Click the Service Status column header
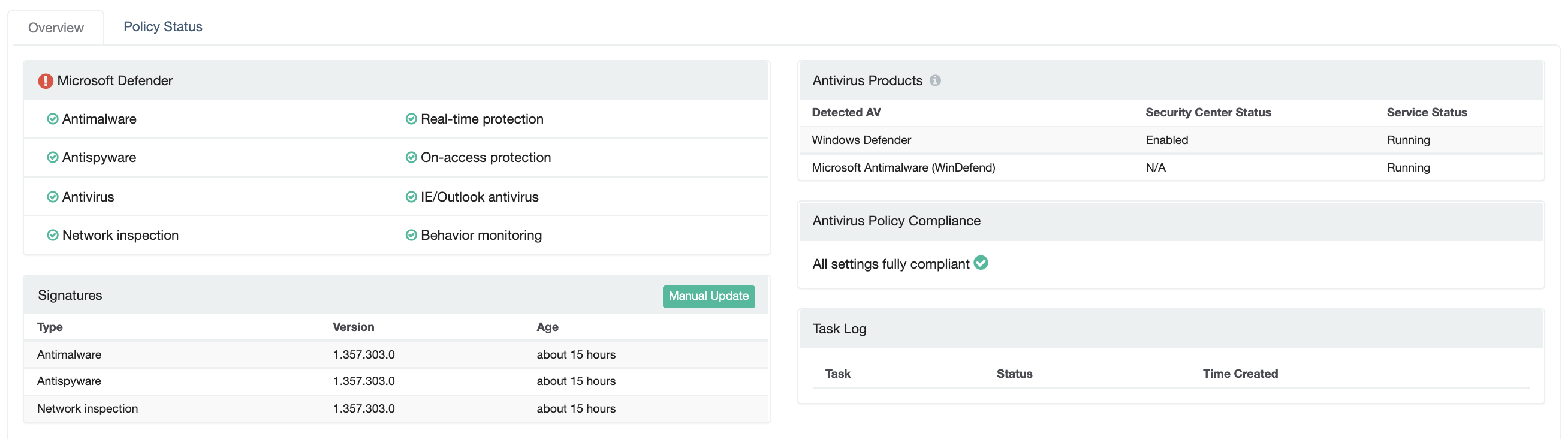The height and width of the screenshot is (439, 1568). pos(1427,112)
